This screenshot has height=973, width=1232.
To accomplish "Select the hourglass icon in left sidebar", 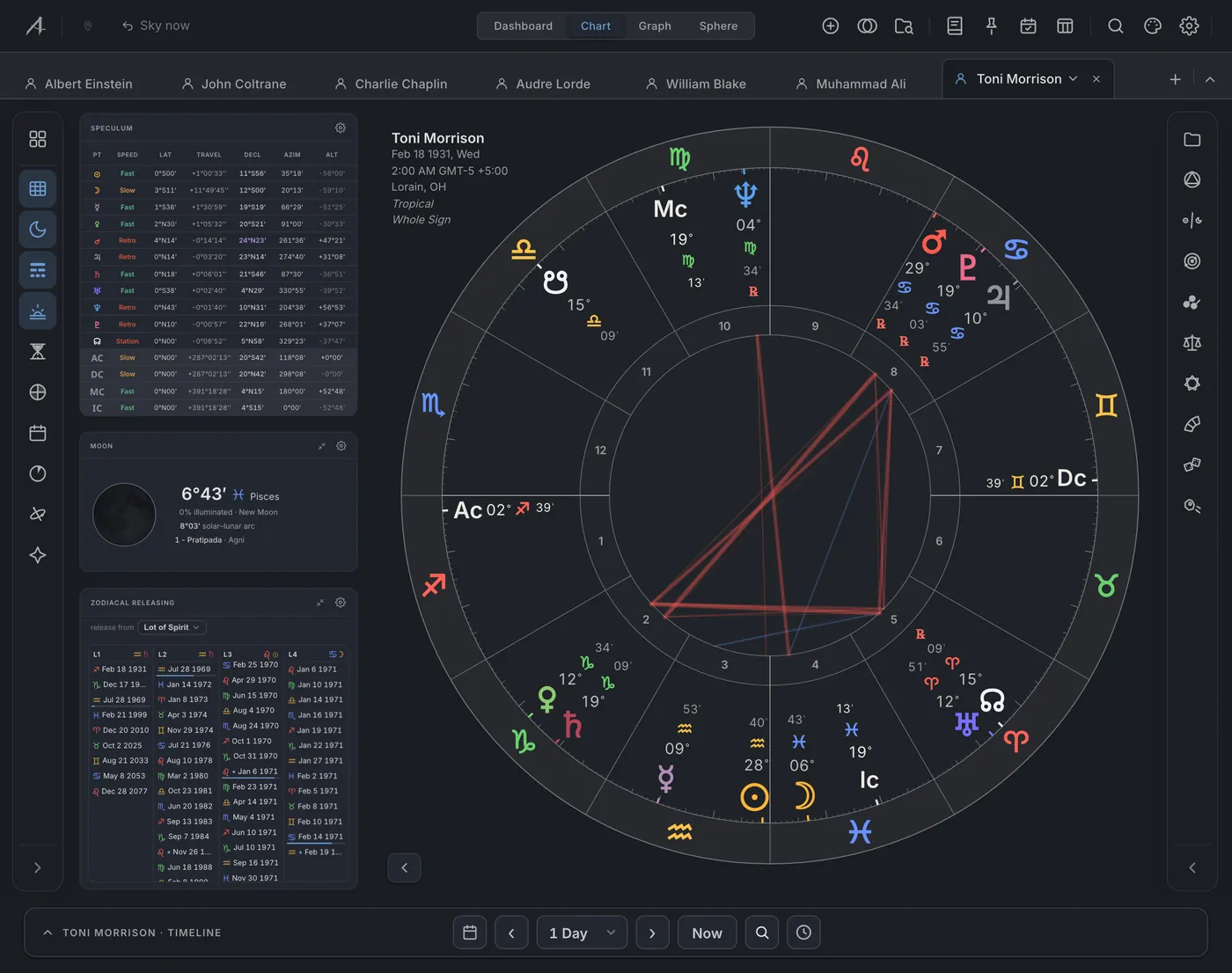I will coord(38,352).
